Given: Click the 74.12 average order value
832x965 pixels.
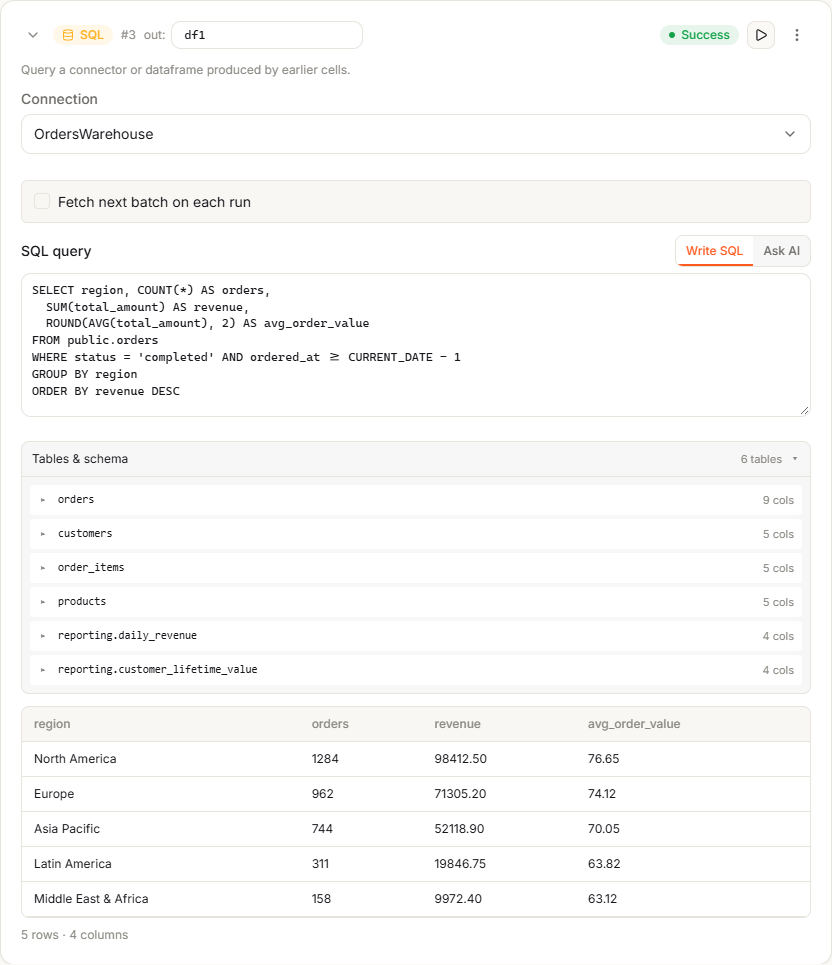Looking at the screenshot, I should pyautogui.click(x=602, y=794).
